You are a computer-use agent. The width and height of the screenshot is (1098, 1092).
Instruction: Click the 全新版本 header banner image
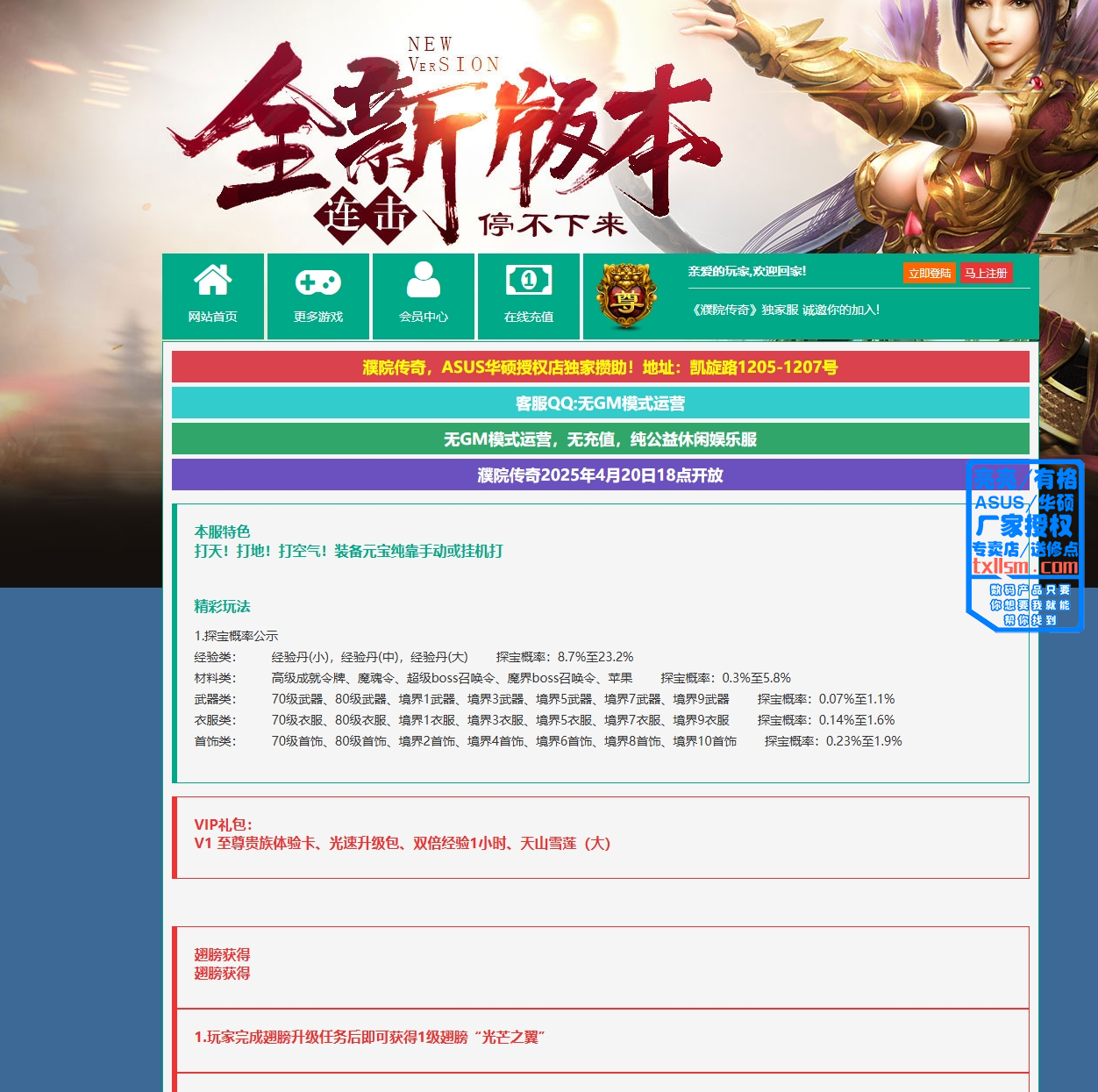(x=549, y=126)
